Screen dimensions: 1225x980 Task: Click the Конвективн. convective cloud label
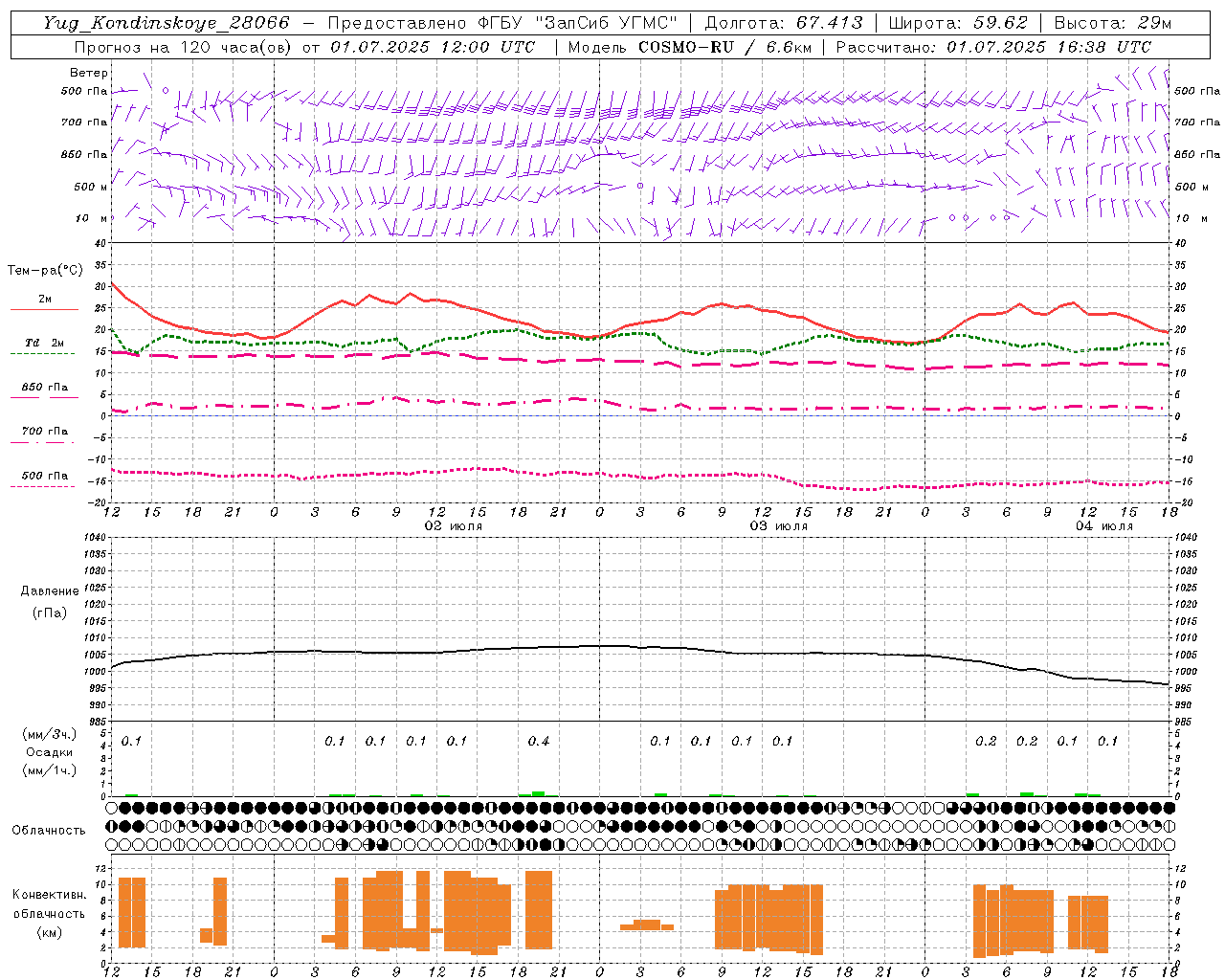[x=50, y=895]
